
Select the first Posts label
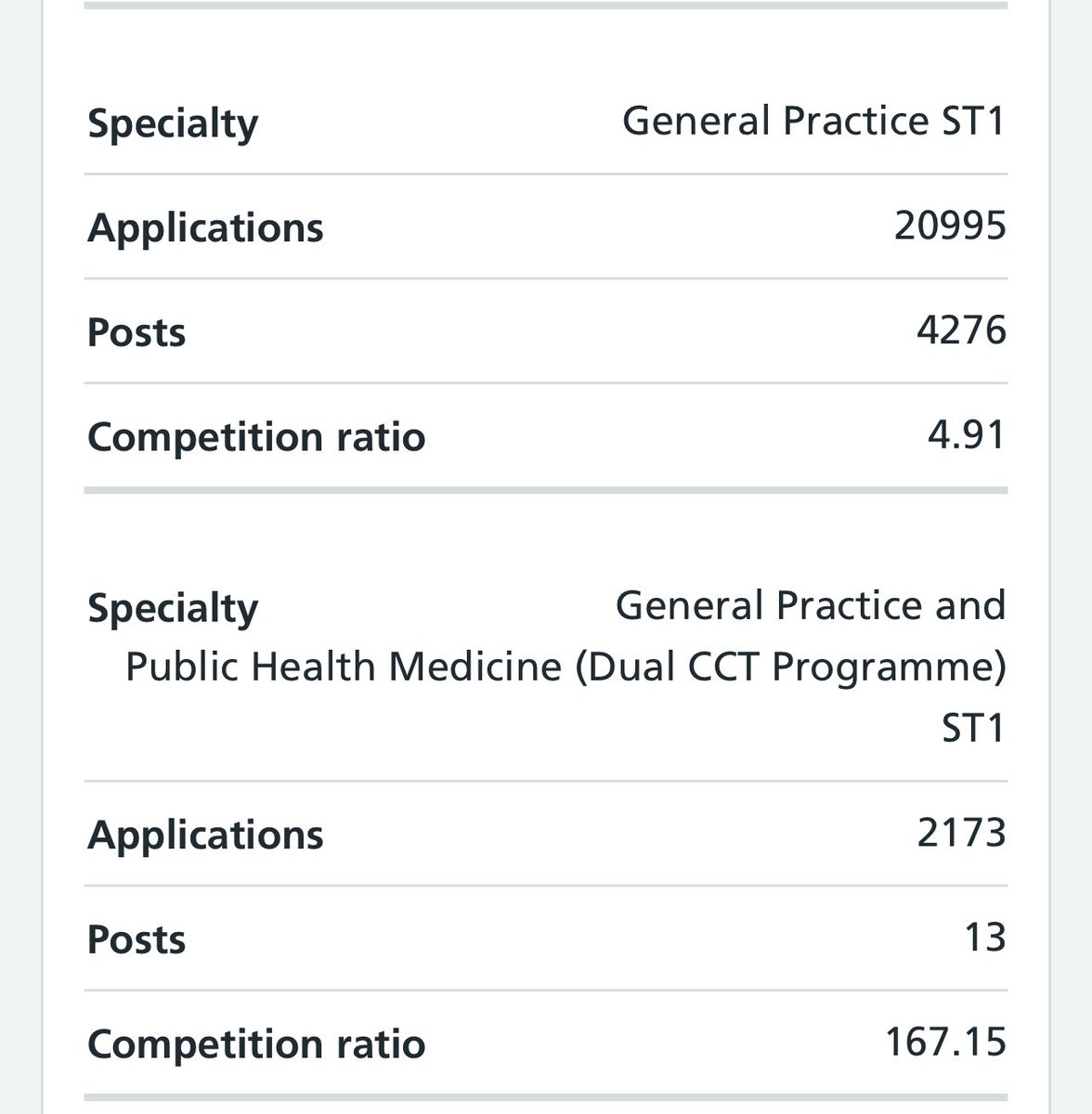tap(136, 332)
